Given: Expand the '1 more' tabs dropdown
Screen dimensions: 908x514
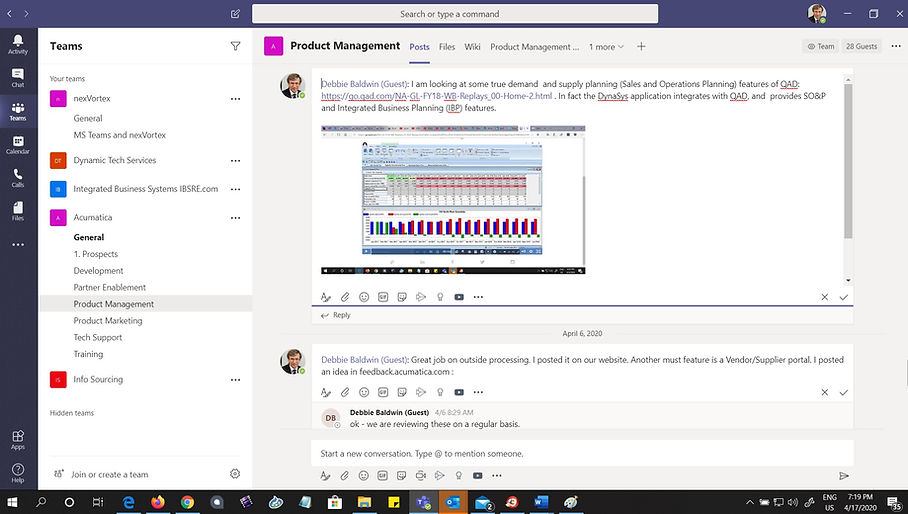Looking at the screenshot, I should click(606, 46).
